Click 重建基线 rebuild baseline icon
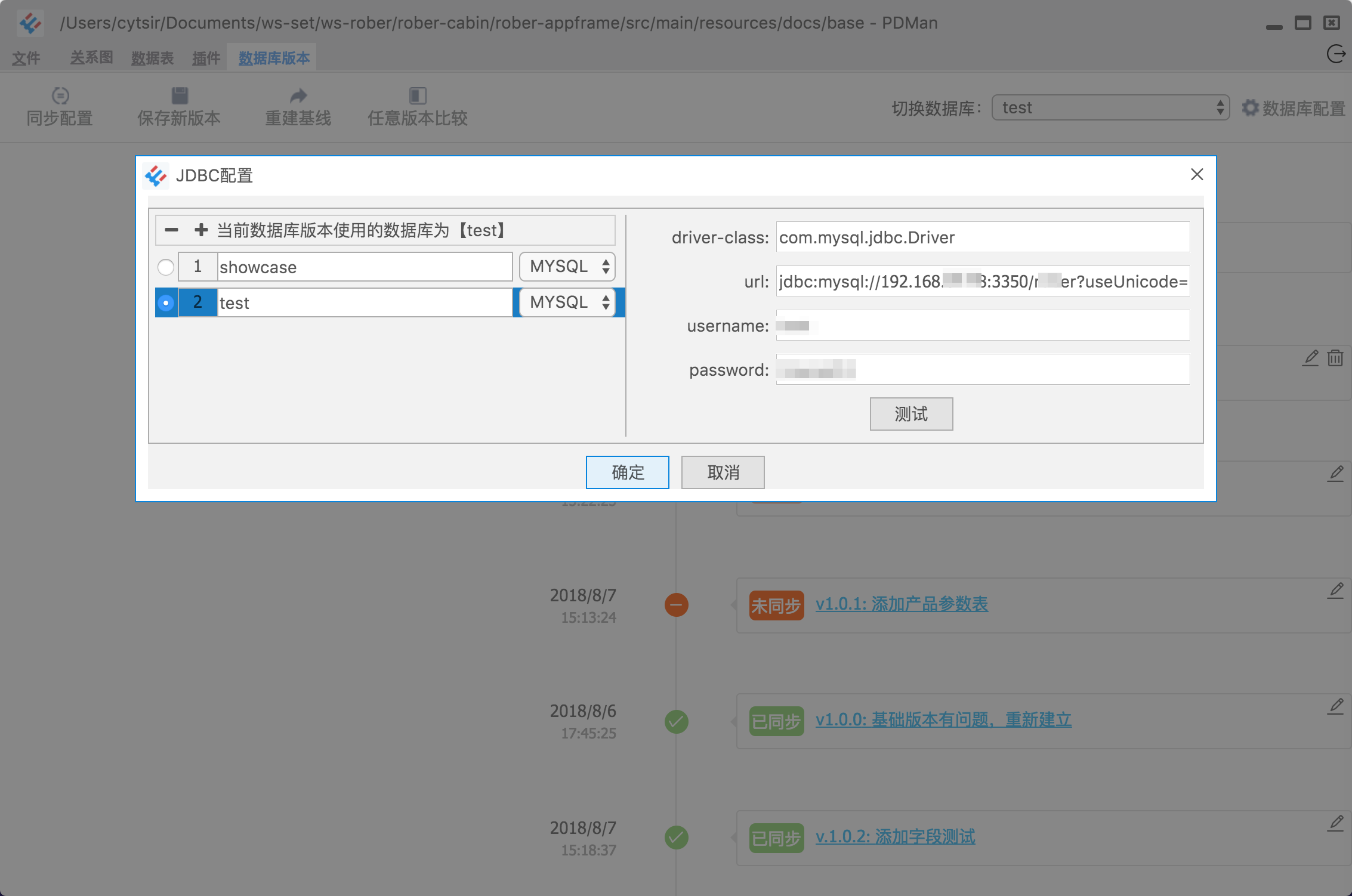The image size is (1352, 896). click(x=298, y=95)
